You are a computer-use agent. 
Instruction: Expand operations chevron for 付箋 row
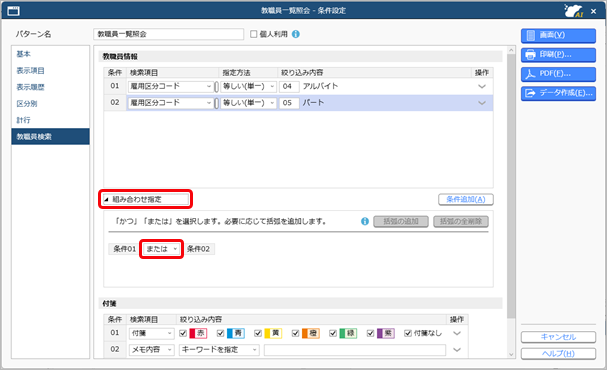(x=457, y=333)
